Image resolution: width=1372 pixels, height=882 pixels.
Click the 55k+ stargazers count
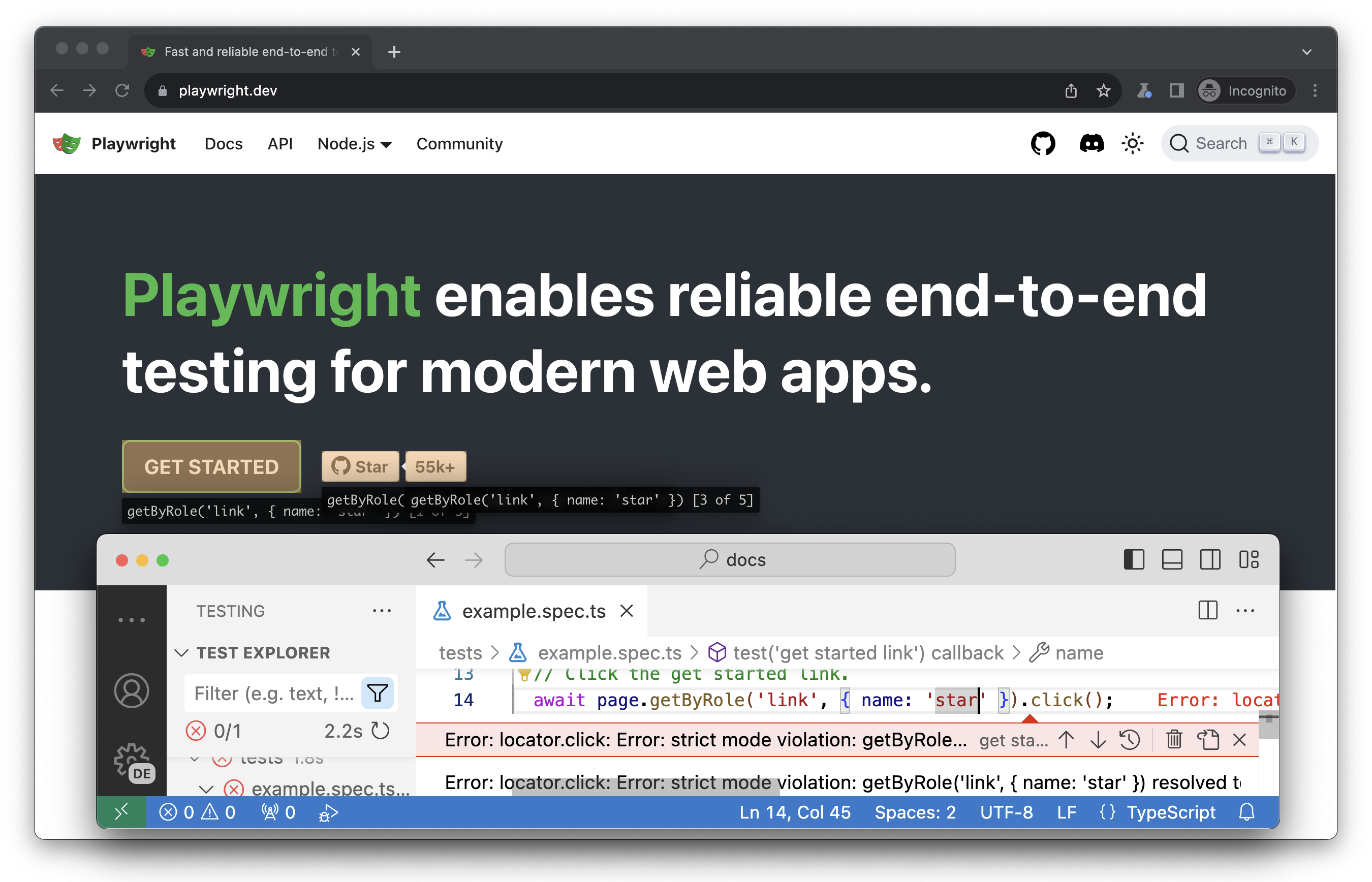coord(435,466)
